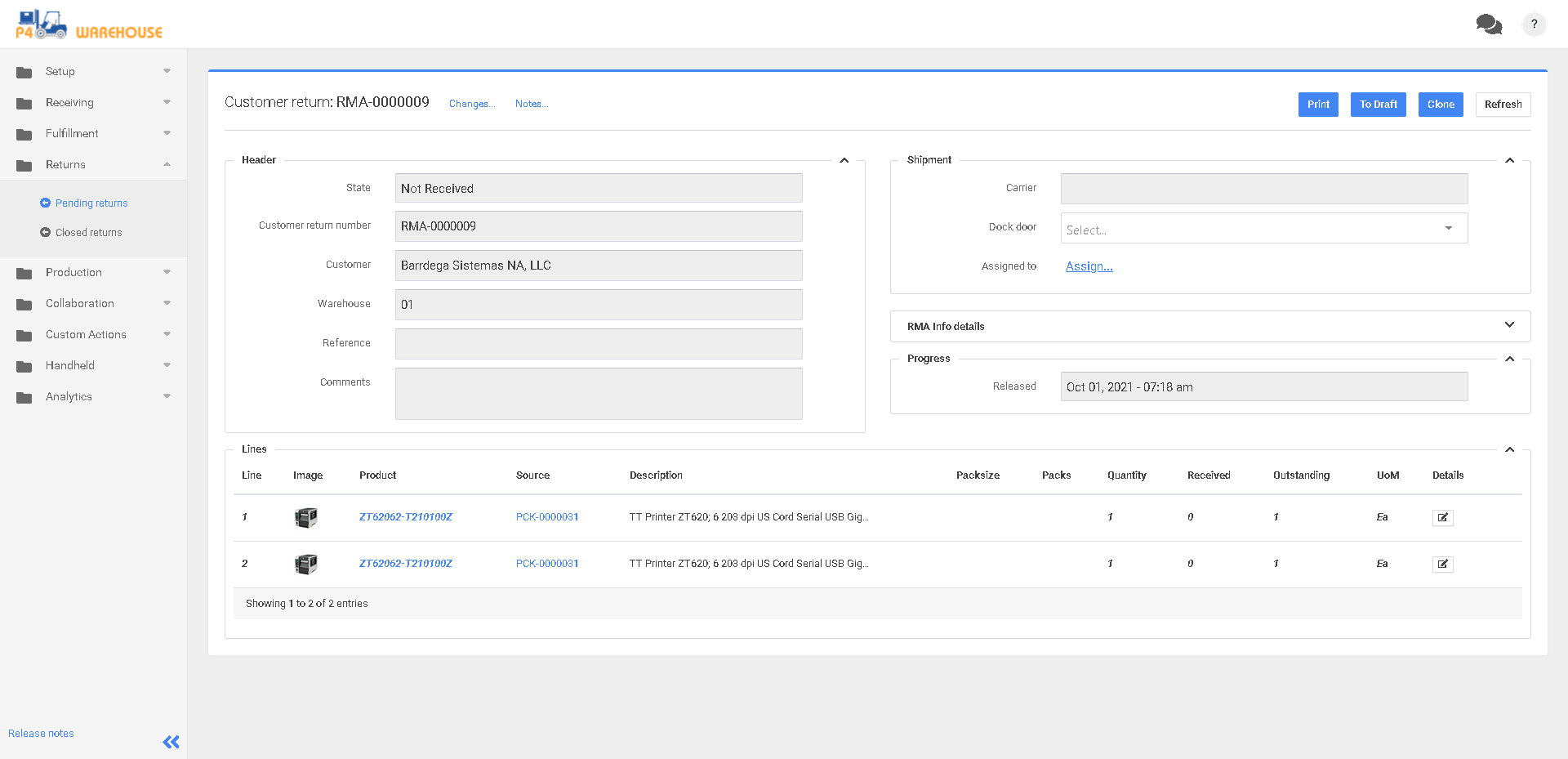This screenshot has height=759, width=1568.
Task: Open the Dock door dropdown
Action: pyautogui.click(x=1263, y=229)
